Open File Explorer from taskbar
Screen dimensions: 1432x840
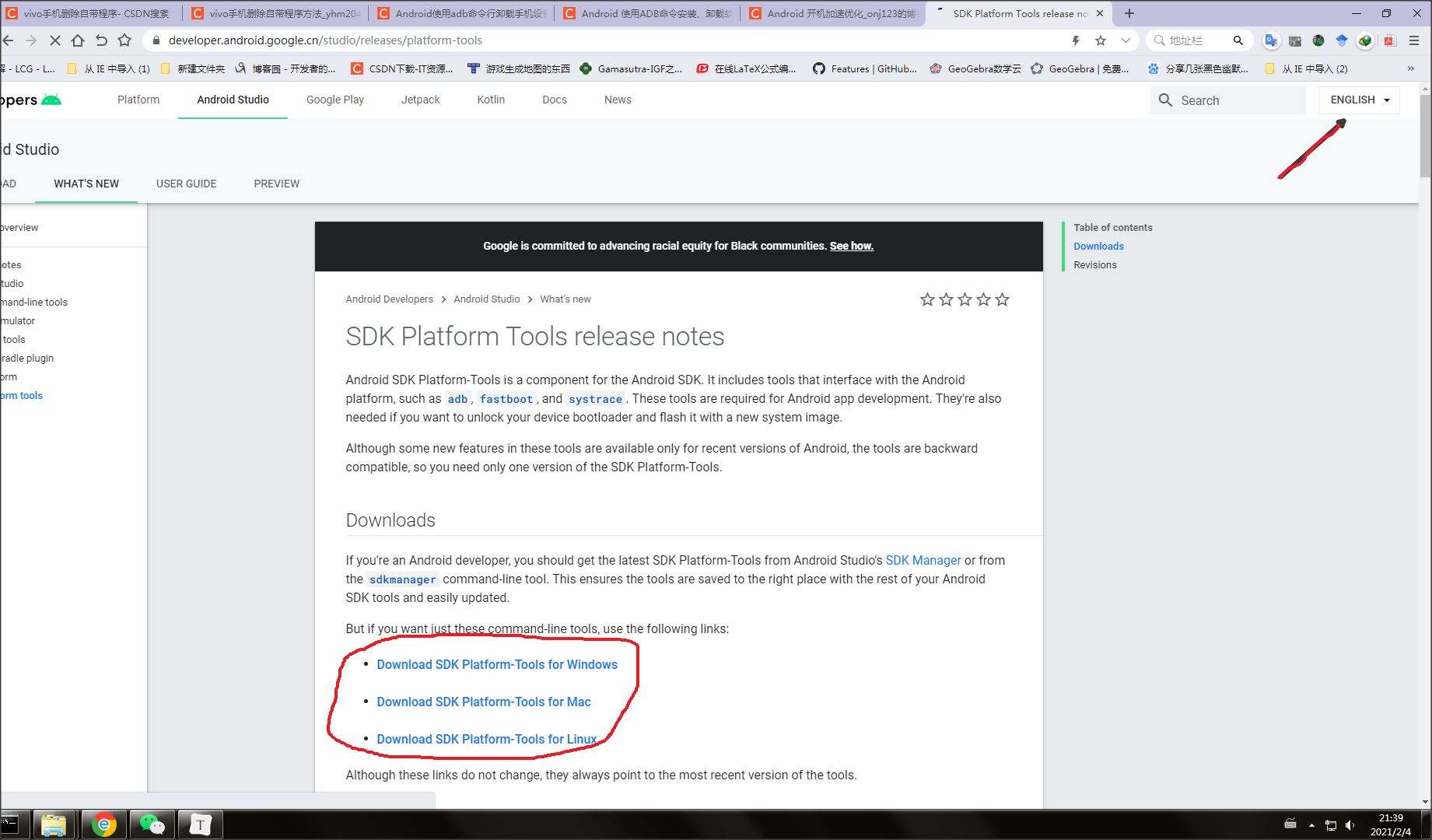click(x=53, y=824)
